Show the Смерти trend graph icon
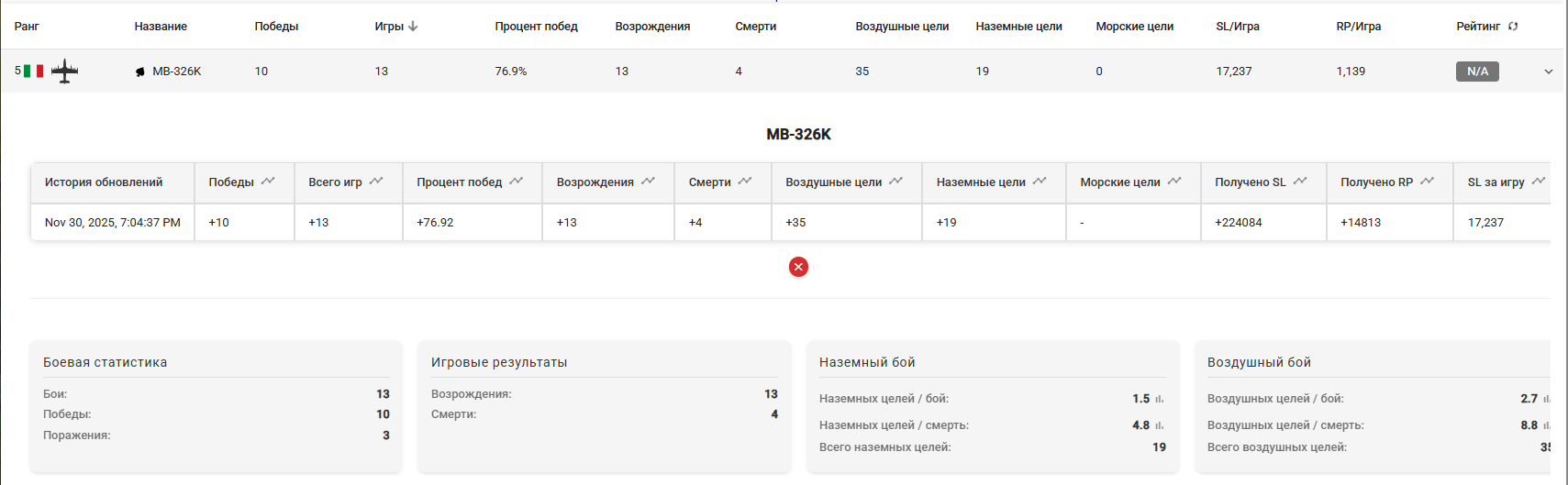 [x=745, y=182]
